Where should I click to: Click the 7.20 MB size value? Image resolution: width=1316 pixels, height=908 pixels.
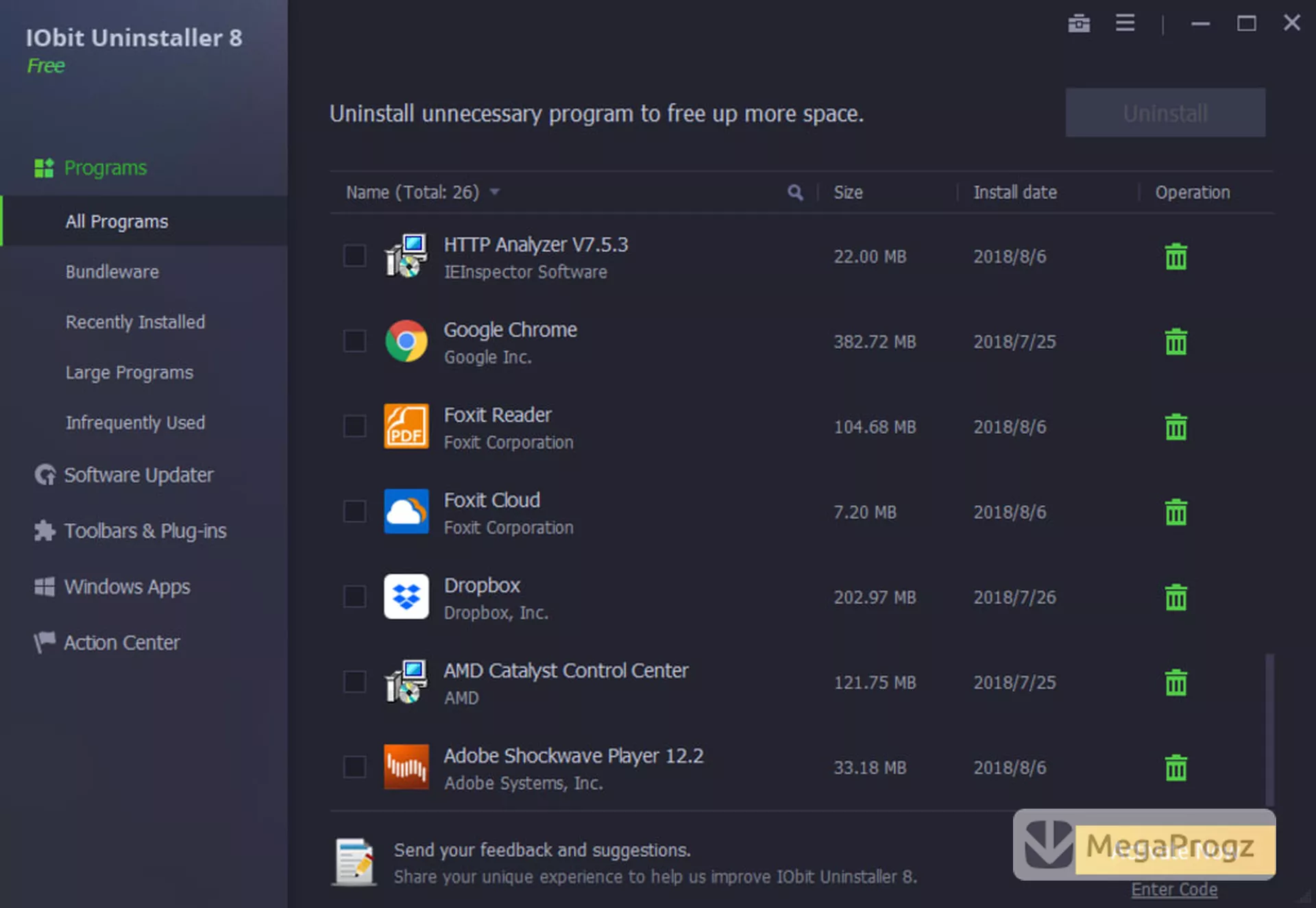[x=865, y=512]
